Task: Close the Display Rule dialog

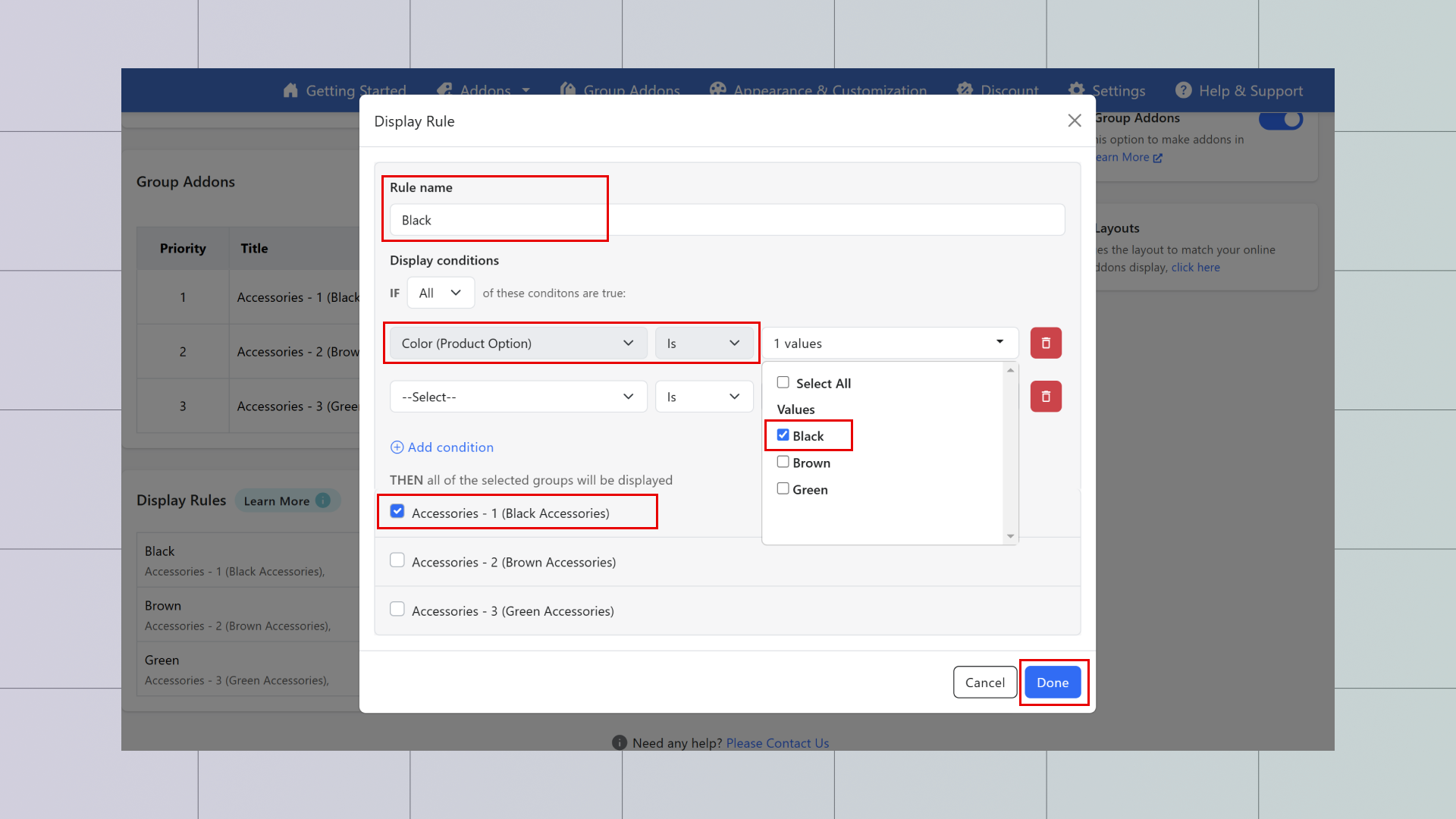Action: tap(1074, 121)
